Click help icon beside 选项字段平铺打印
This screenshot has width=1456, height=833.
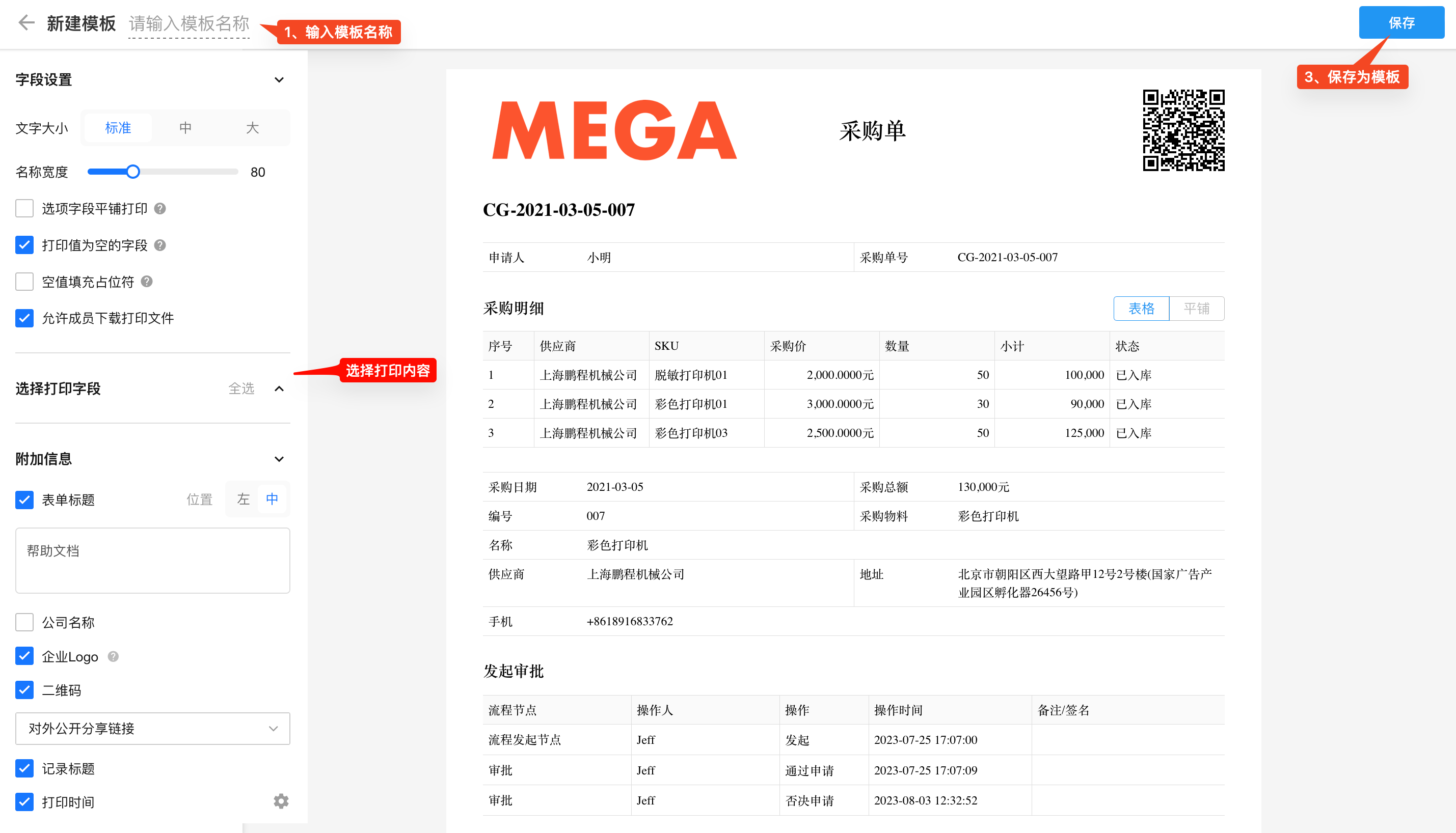coord(160,209)
